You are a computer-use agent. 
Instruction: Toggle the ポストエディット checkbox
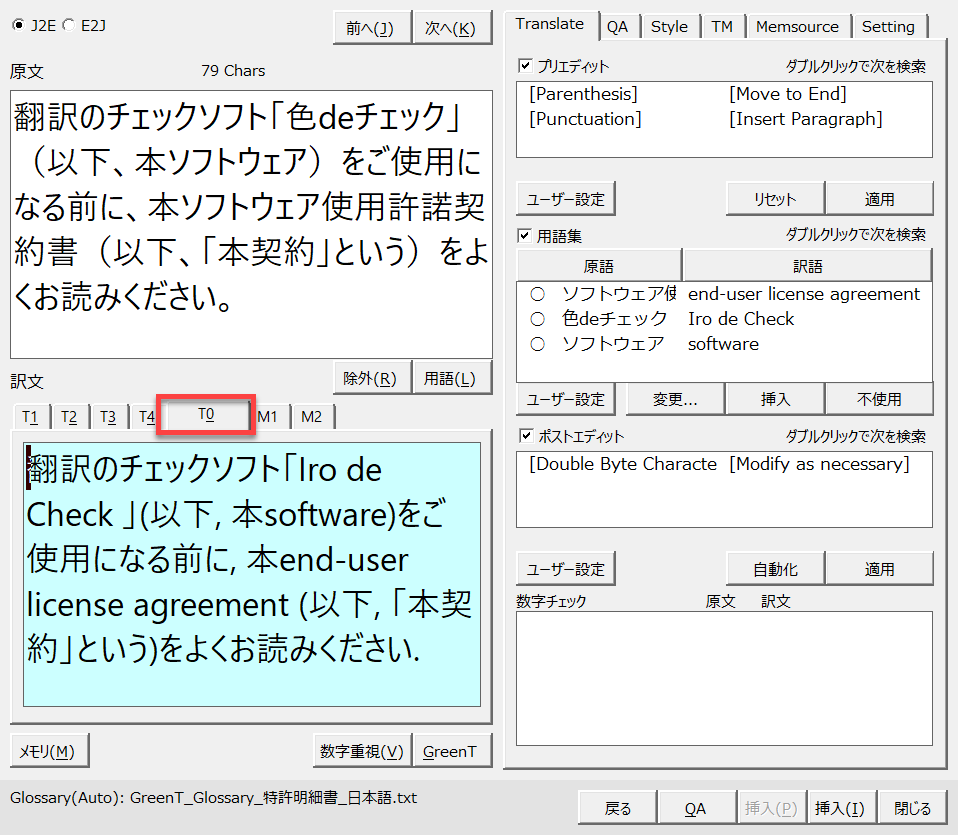(526, 436)
